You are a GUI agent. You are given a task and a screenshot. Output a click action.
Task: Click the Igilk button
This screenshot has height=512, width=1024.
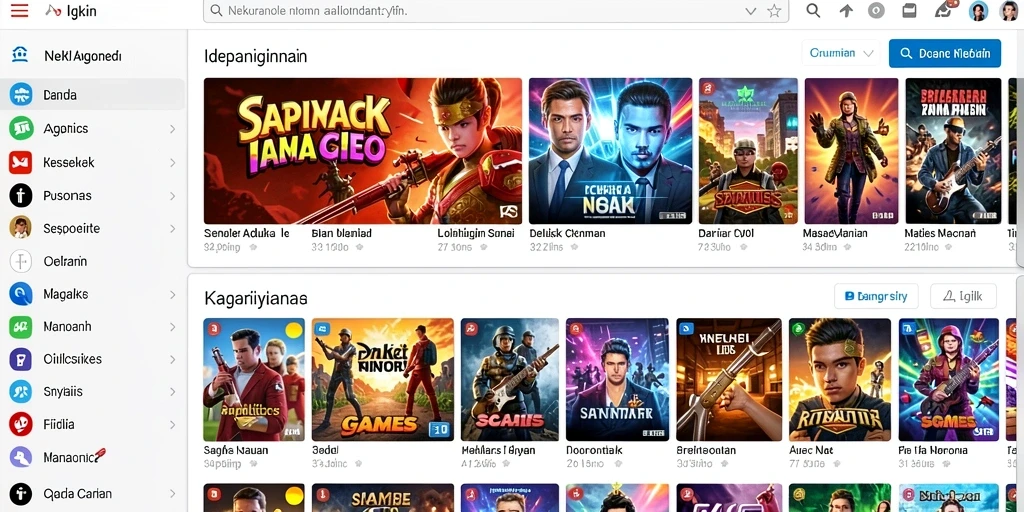pyautogui.click(x=963, y=296)
